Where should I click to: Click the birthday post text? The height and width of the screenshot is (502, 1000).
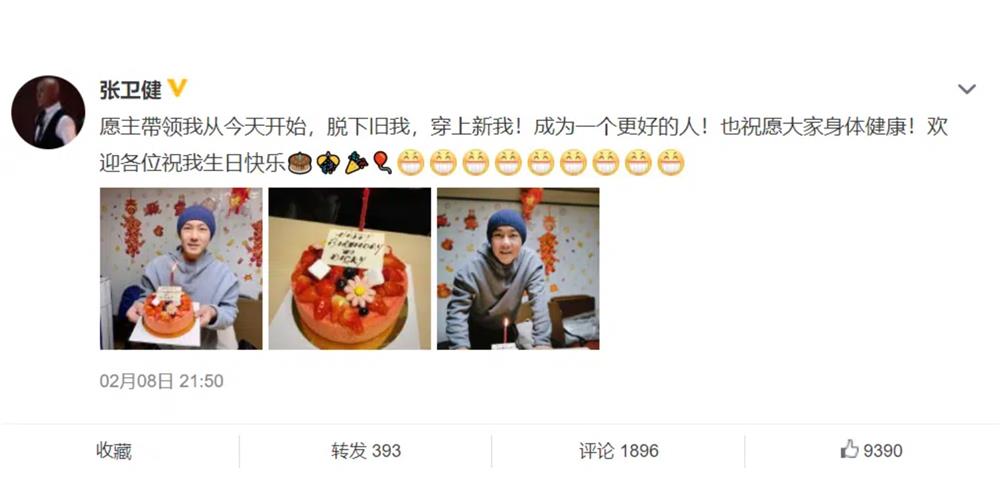(x=523, y=145)
